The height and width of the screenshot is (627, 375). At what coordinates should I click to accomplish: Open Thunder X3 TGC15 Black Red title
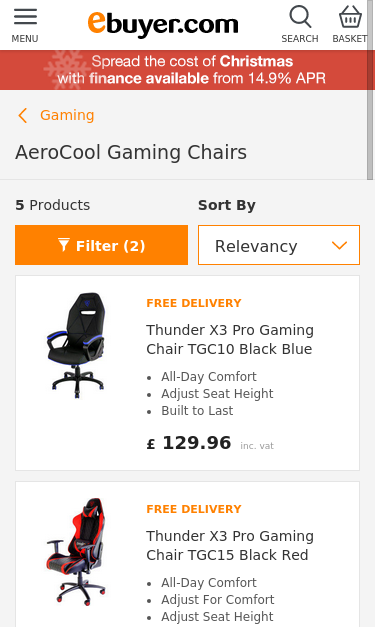pos(230,545)
